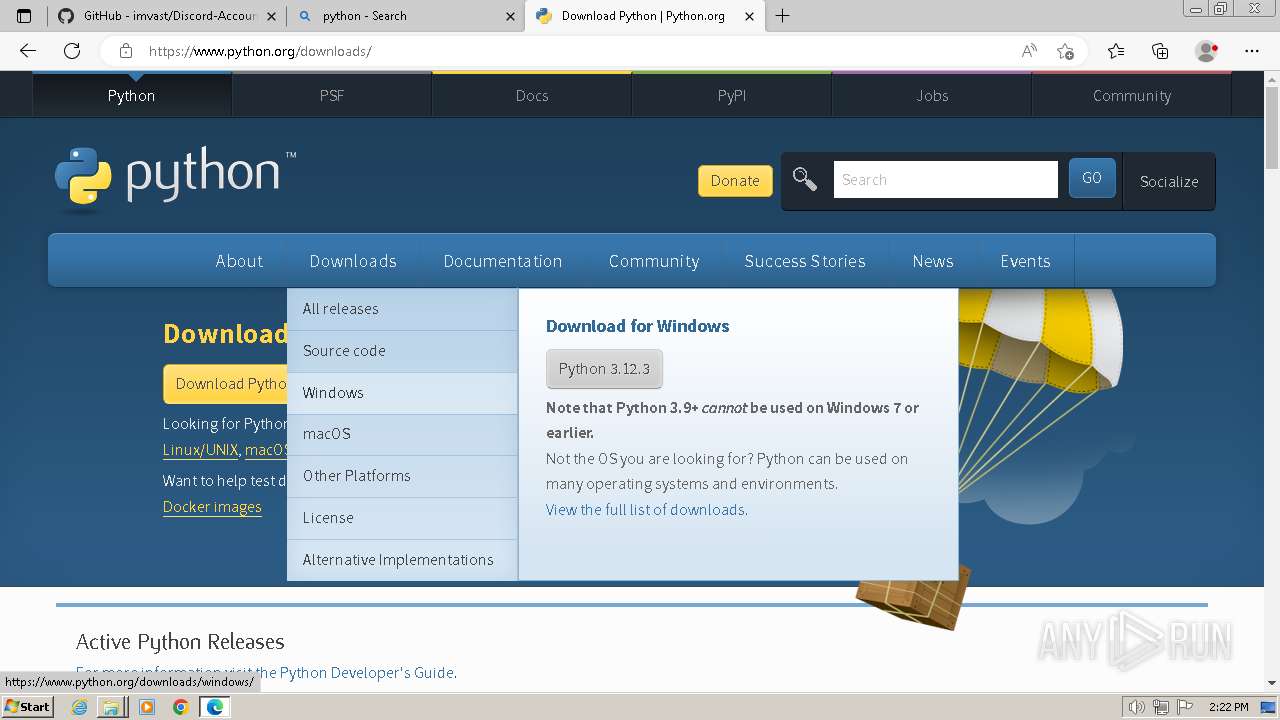This screenshot has height=720, width=1280.
Task: Click the 2:22 PM taskbar clock
Action: pos(1228,707)
